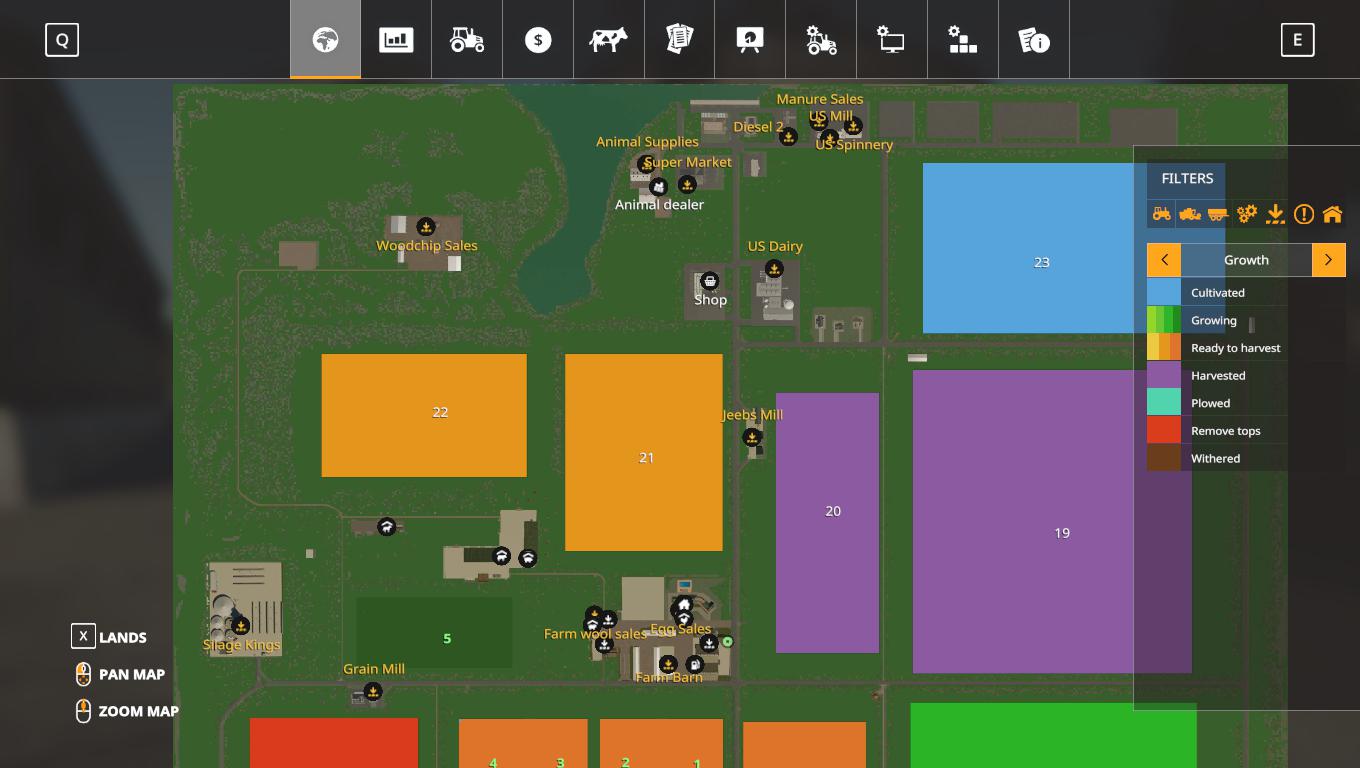Screen dimensions: 1360x768
Task: Open the Finances dollar tab
Action: click(538, 40)
